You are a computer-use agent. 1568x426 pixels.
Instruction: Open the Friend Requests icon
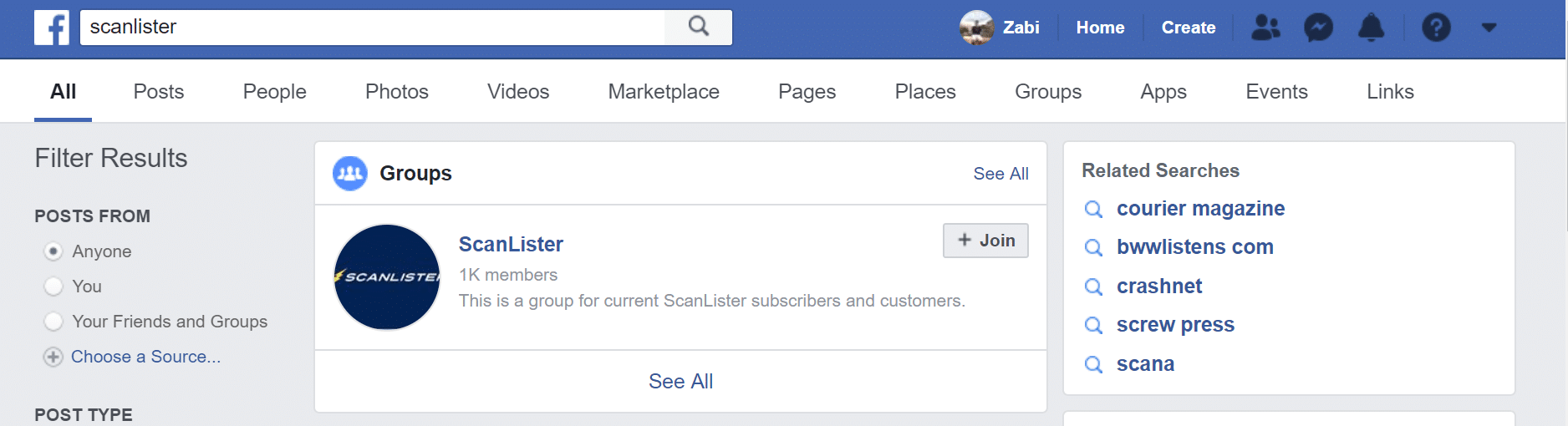1265,28
